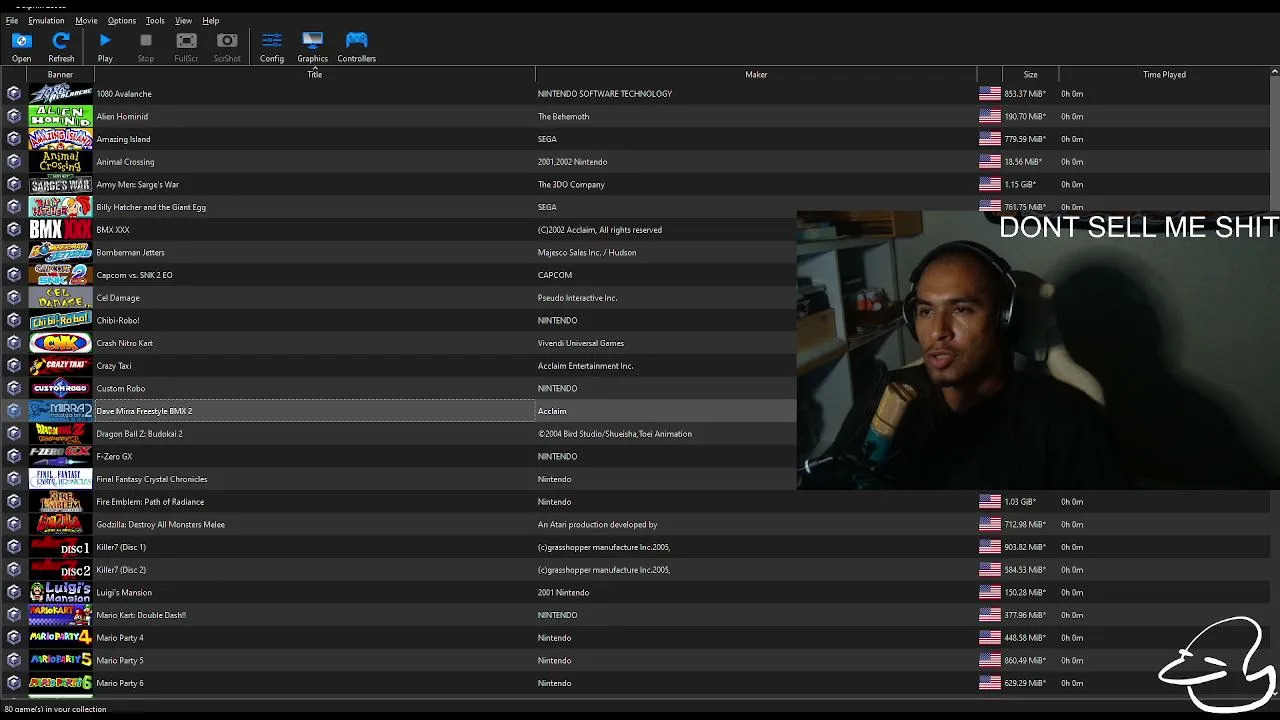
Task: Refresh the game list
Action: [x=61, y=46]
